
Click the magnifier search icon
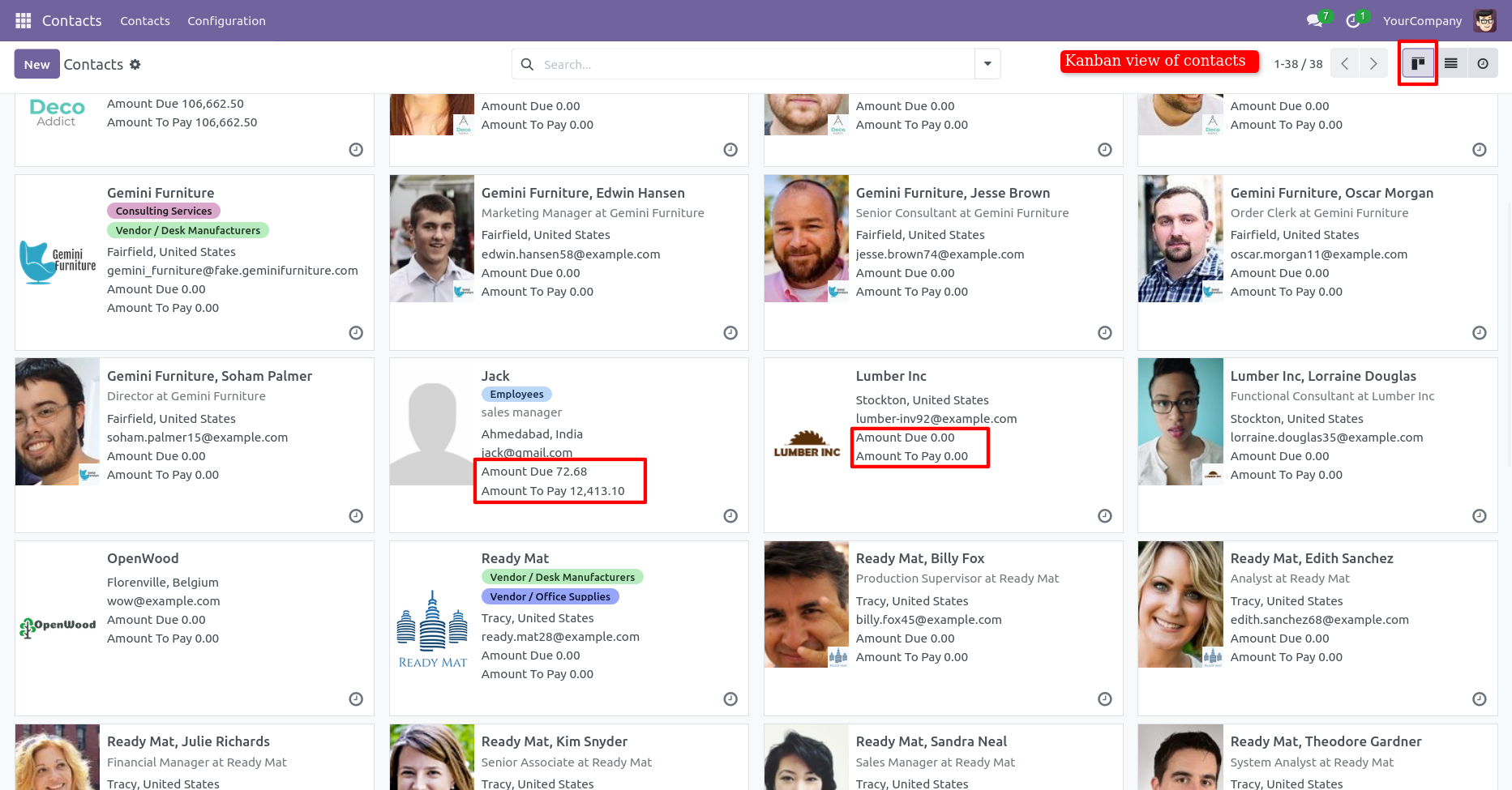527,64
